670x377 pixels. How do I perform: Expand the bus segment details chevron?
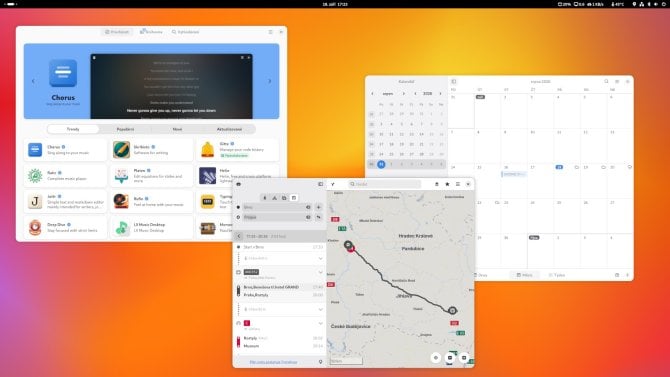click(320, 272)
